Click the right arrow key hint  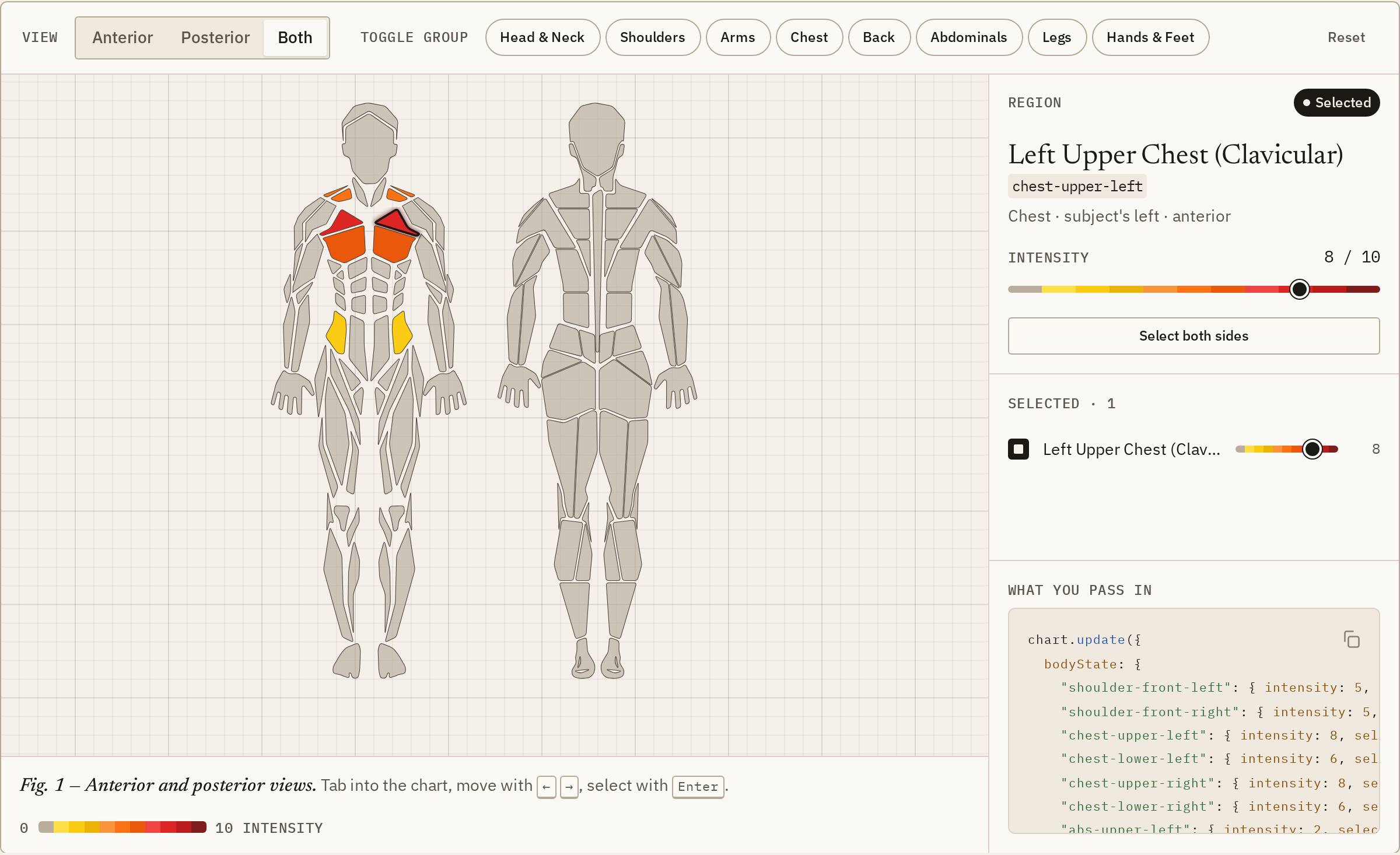point(569,787)
